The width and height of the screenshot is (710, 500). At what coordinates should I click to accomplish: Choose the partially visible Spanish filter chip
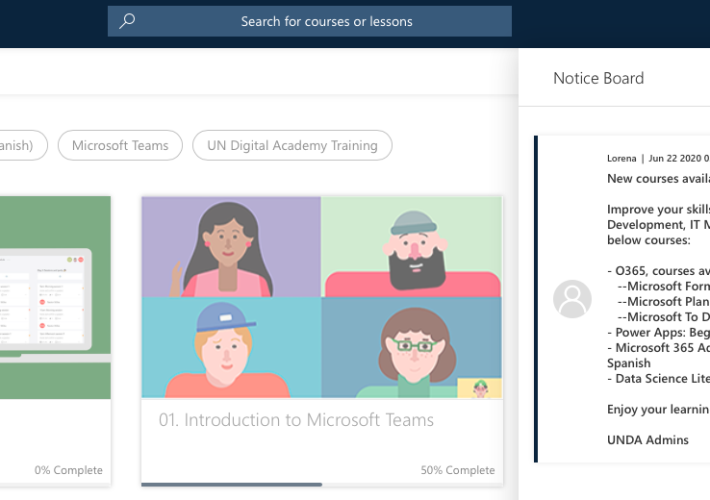[x=22, y=145]
